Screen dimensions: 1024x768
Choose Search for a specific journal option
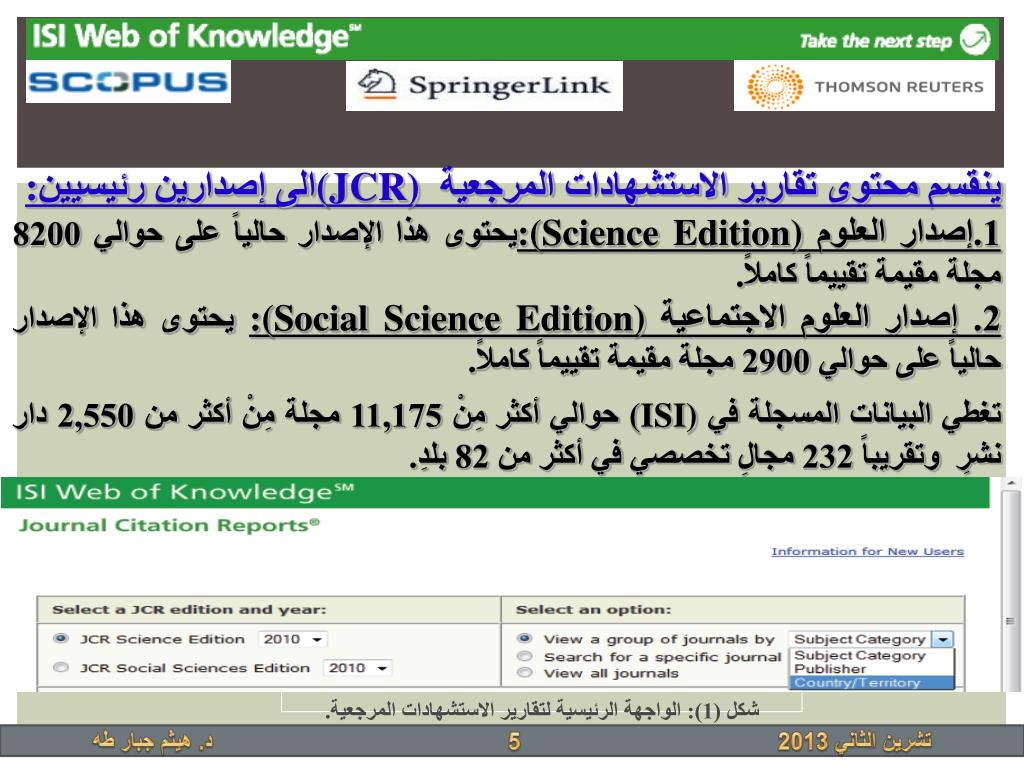pos(524,656)
